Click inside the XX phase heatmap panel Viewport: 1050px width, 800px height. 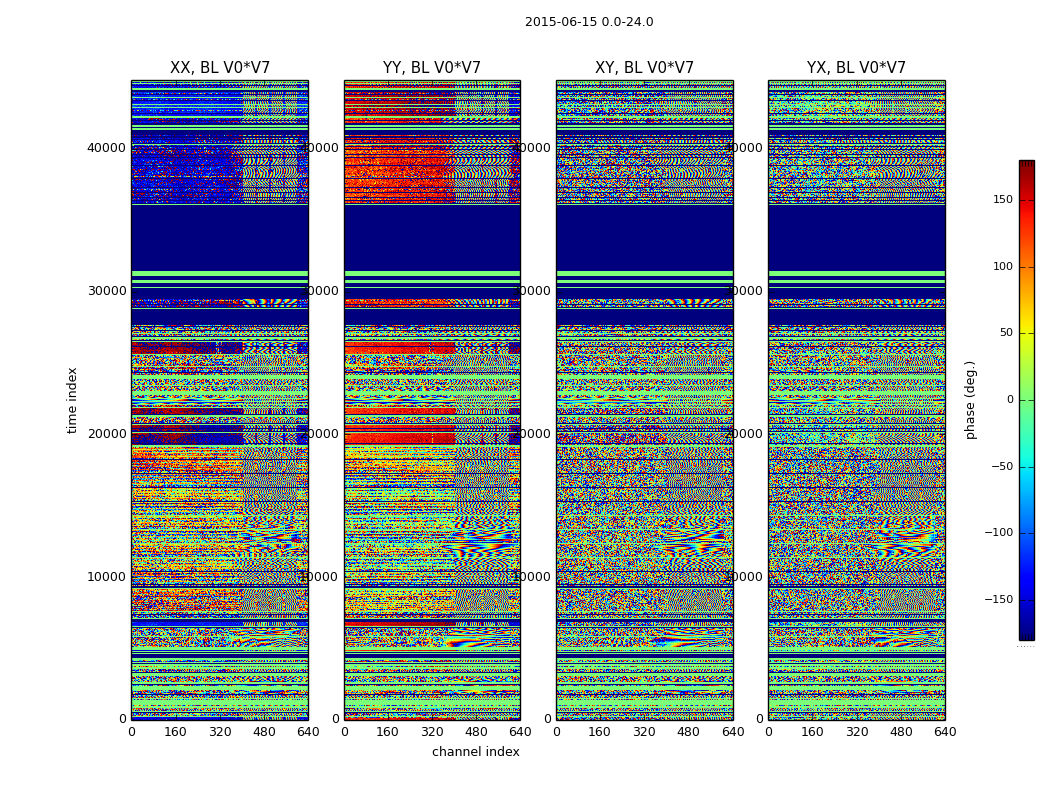(x=220, y=400)
